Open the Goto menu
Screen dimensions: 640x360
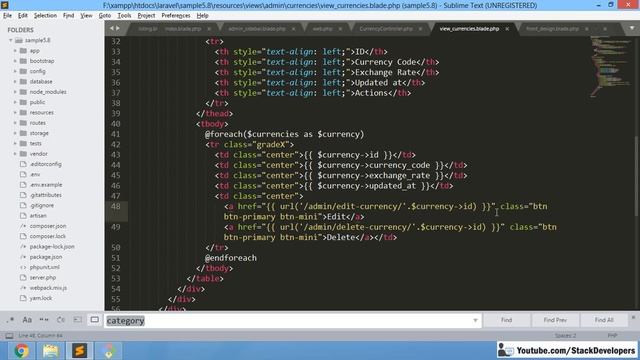tap(104, 16)
